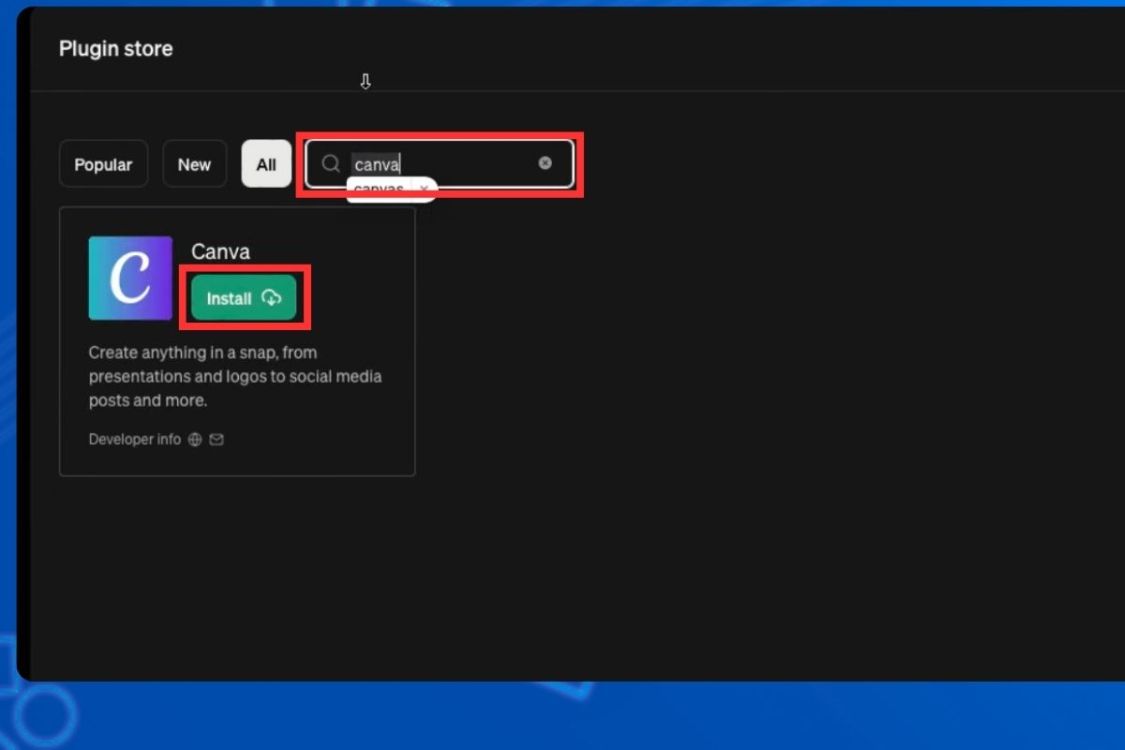Click the Plugin store heading
1125x750 pixels.
tap(115, 49)
